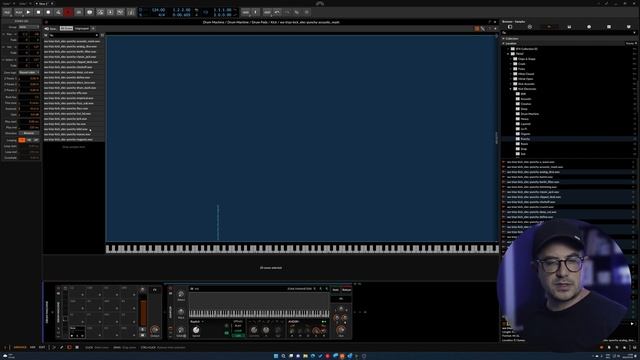Image resolution: width=640 pixels, height=360 pixels.
Task: Open the Windows Start menu
Action: pyautogui.click(x=276, y=356)
